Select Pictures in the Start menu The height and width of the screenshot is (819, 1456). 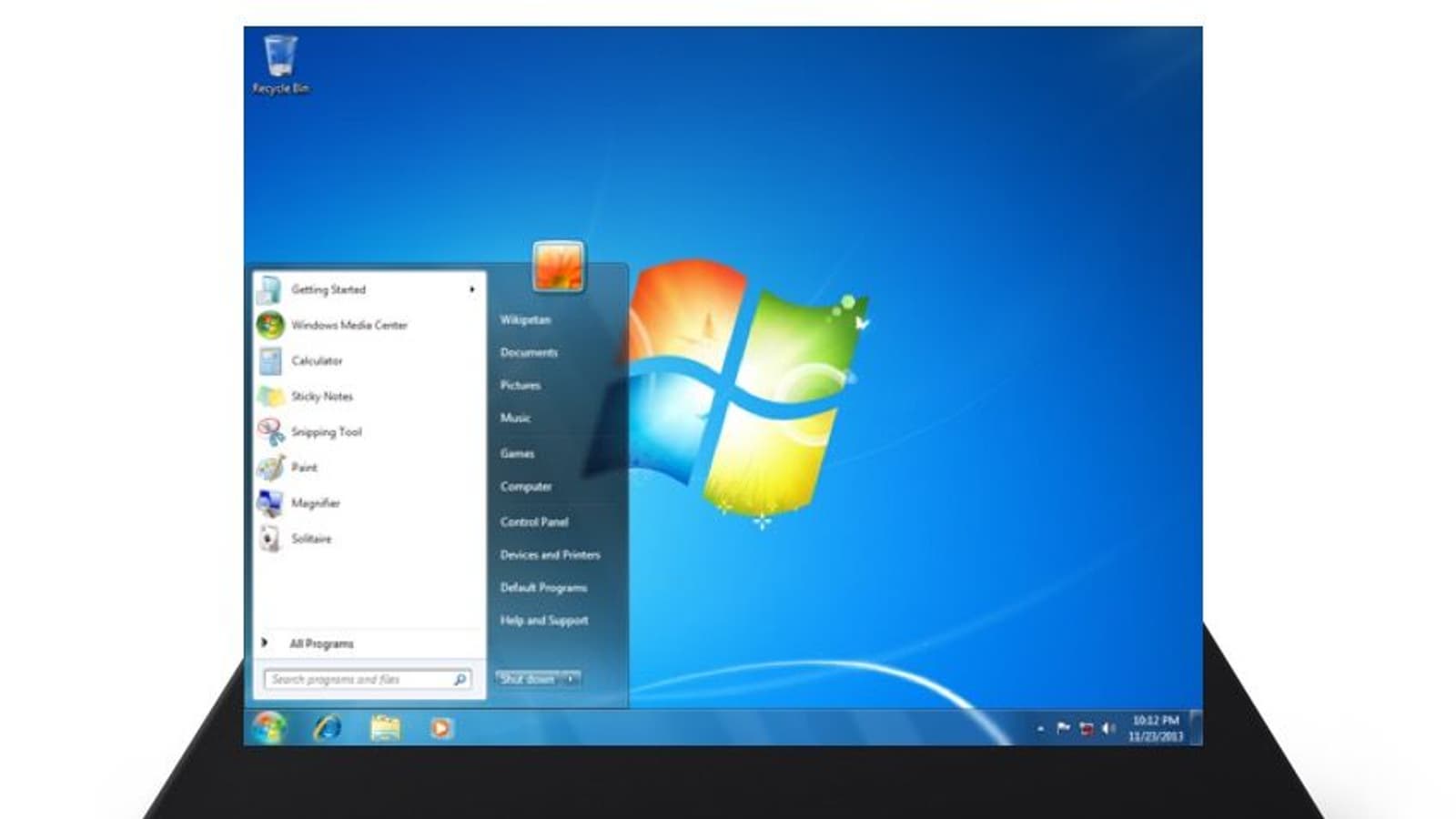coord(521,385)
